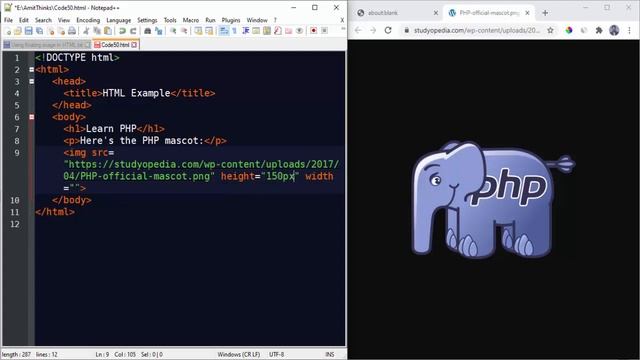The height and width of the screenshot is (360, 640).
Task: Reload the page in Chrome
Action: pyautogui.click(x=388, y=30)
